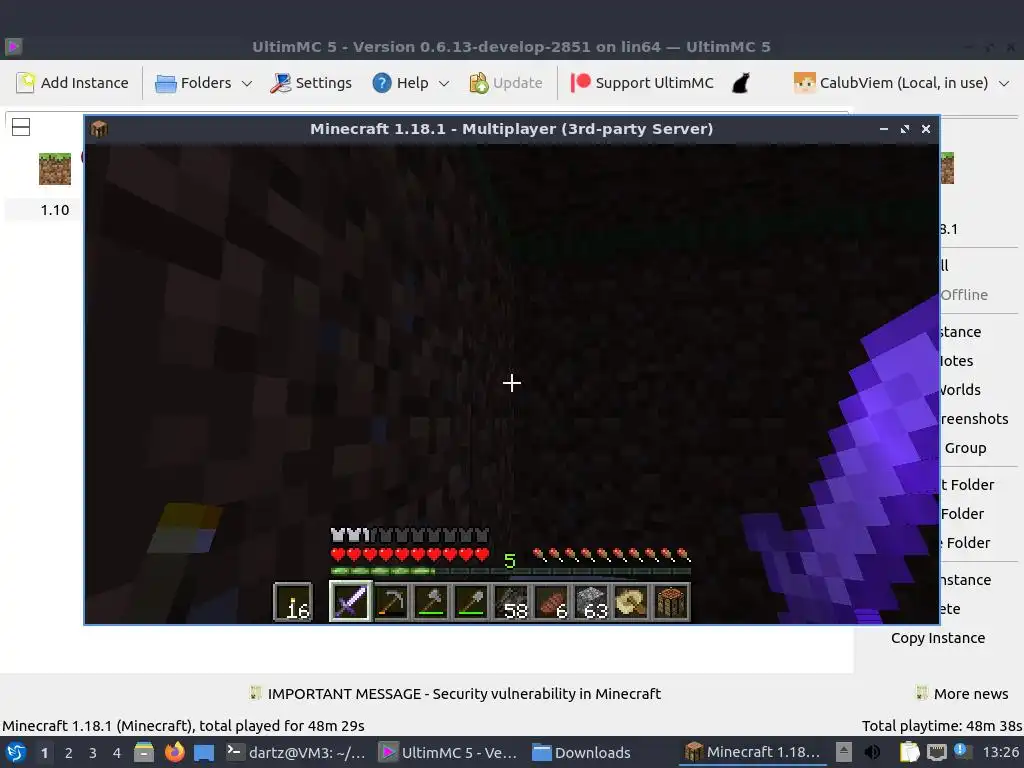
Task: Click the show desktop icon in taskbar
Action: click(x=204, y=752)
